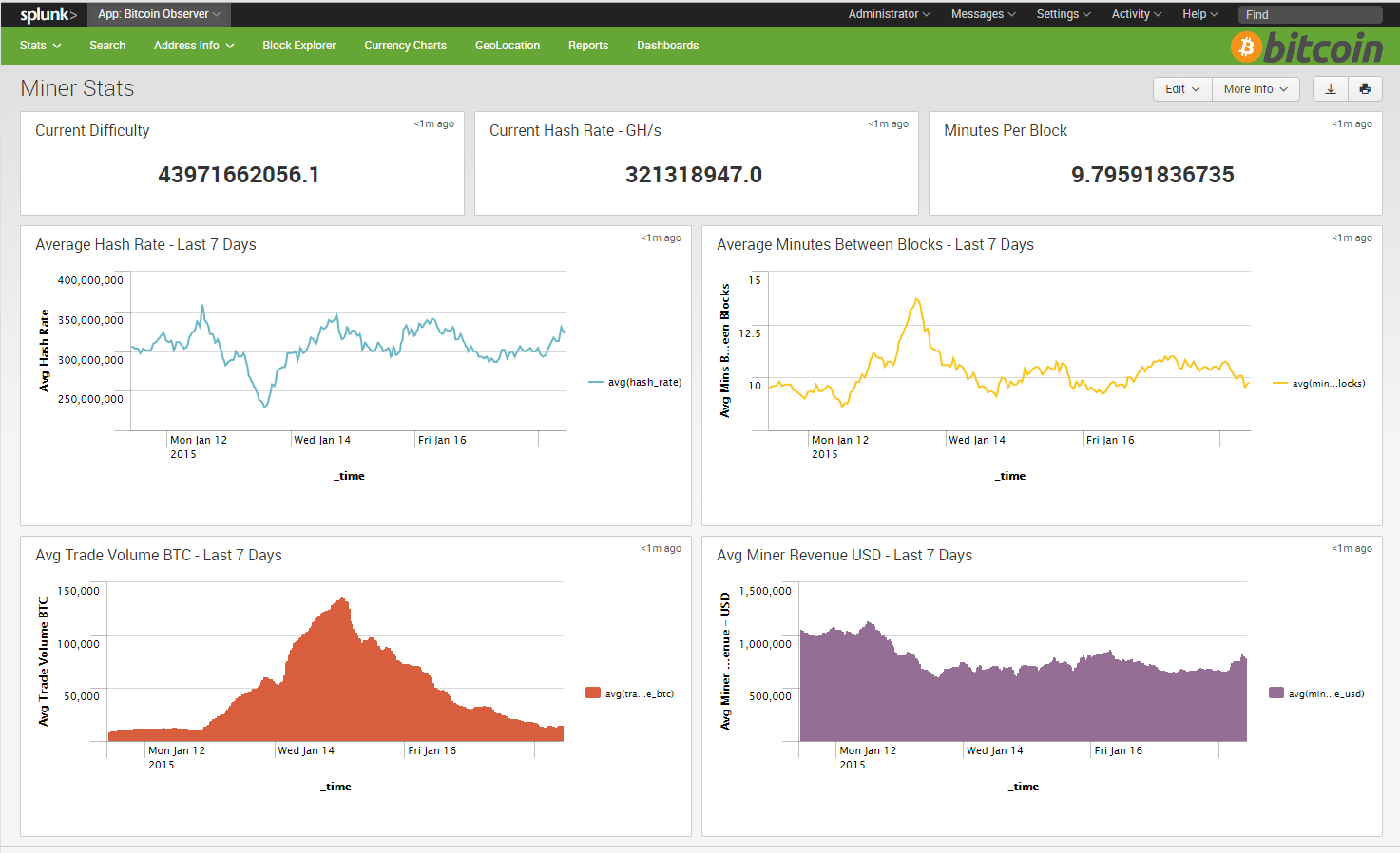
Task: Open the App: Bitcoin Observer dropdown
Action: 159,14
